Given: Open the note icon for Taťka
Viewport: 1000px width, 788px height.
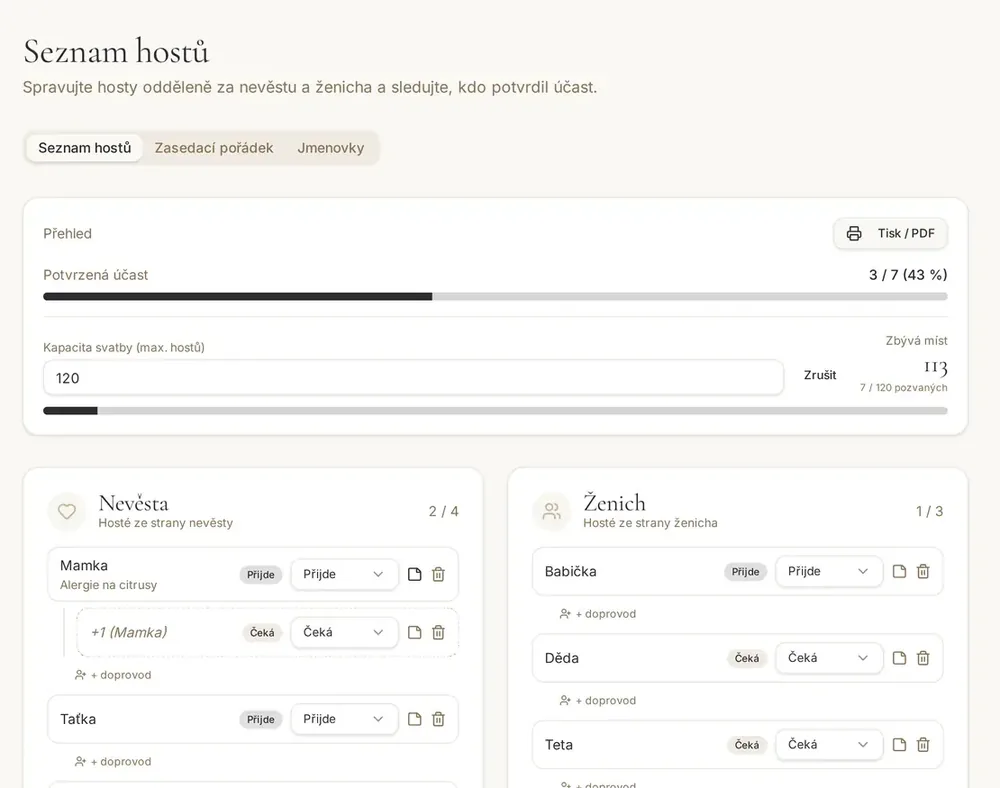Looking at the screenshot, I should [x=415, y=719].
